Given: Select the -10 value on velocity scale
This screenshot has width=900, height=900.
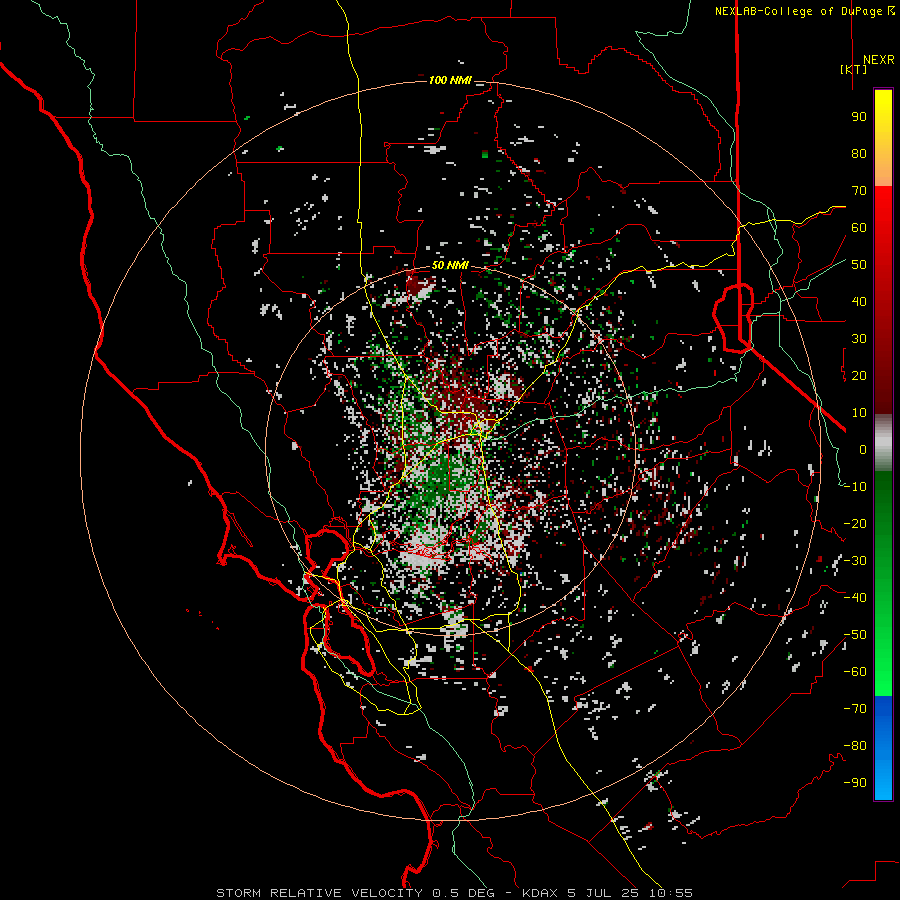Looking at the screenshot, I should [x=855, y=487].
